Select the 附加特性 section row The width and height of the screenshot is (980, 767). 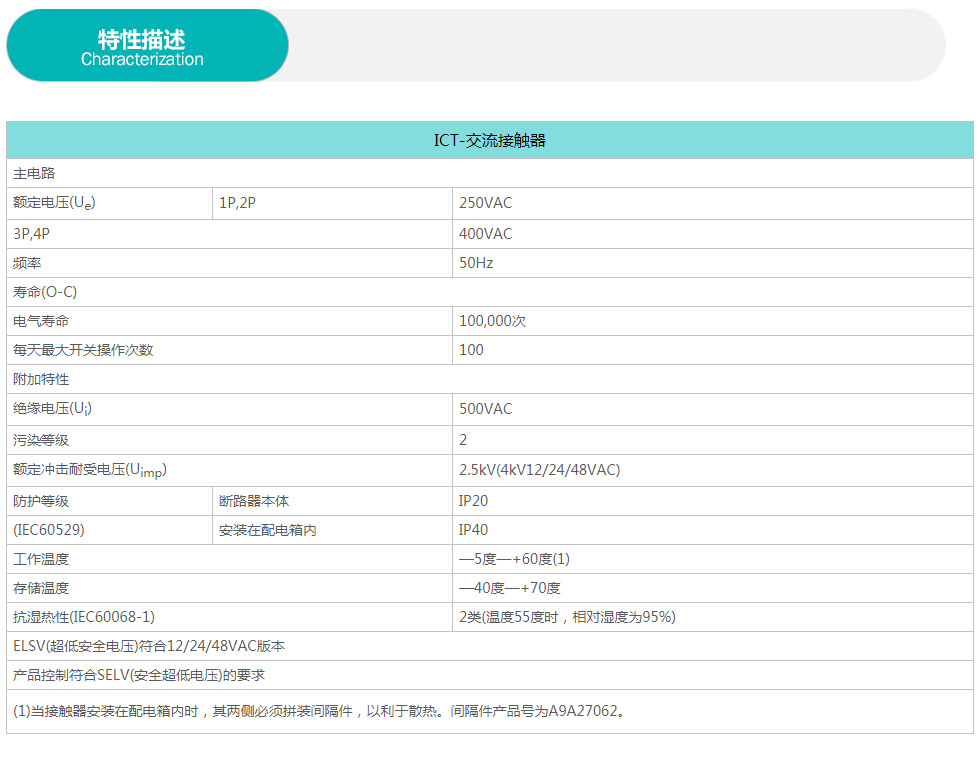(489, 379)
